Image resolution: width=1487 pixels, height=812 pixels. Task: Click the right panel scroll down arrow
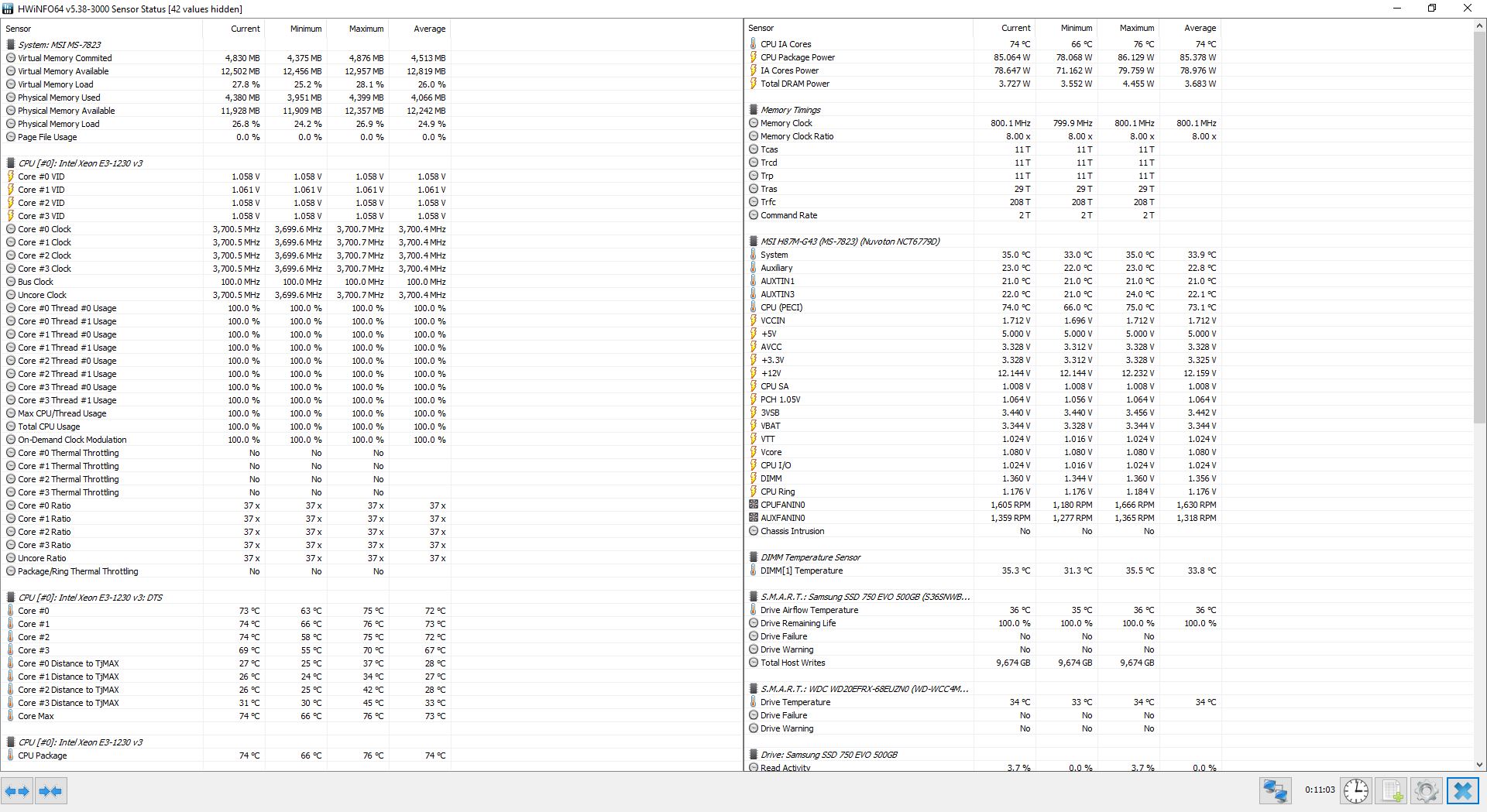[1479, 765]
